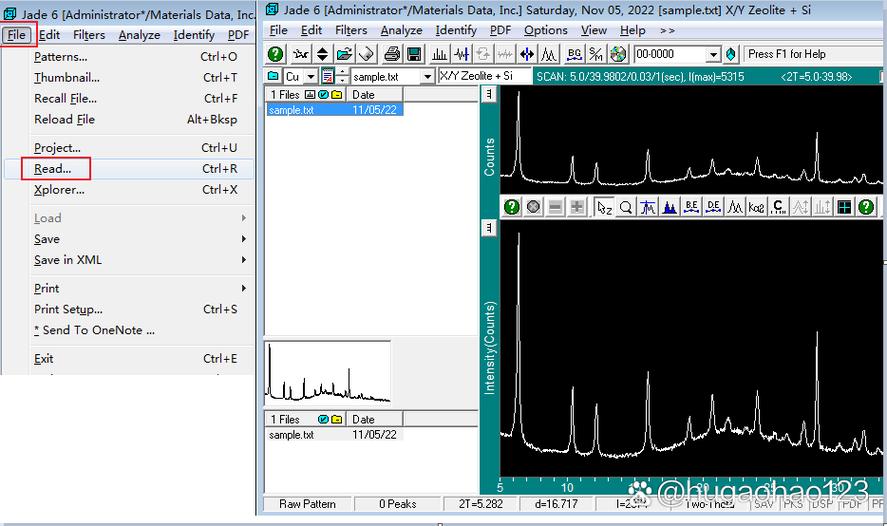This screenshot has height=526, width=887.
Task: Select the Z cursor zoom-window tool
Action: pyautogui.click(x=604, y=208)
